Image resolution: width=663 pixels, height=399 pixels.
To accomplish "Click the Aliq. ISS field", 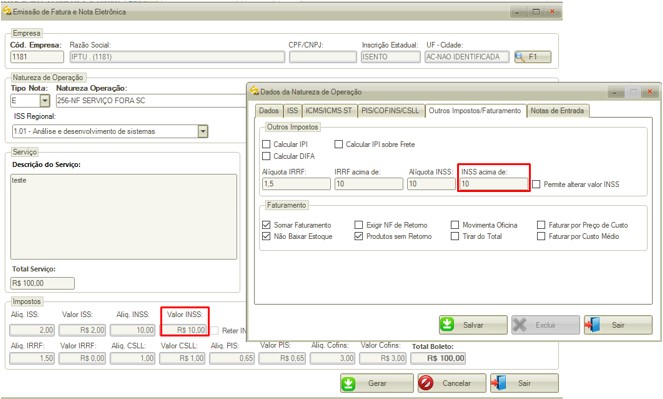I will click(32, 330).
